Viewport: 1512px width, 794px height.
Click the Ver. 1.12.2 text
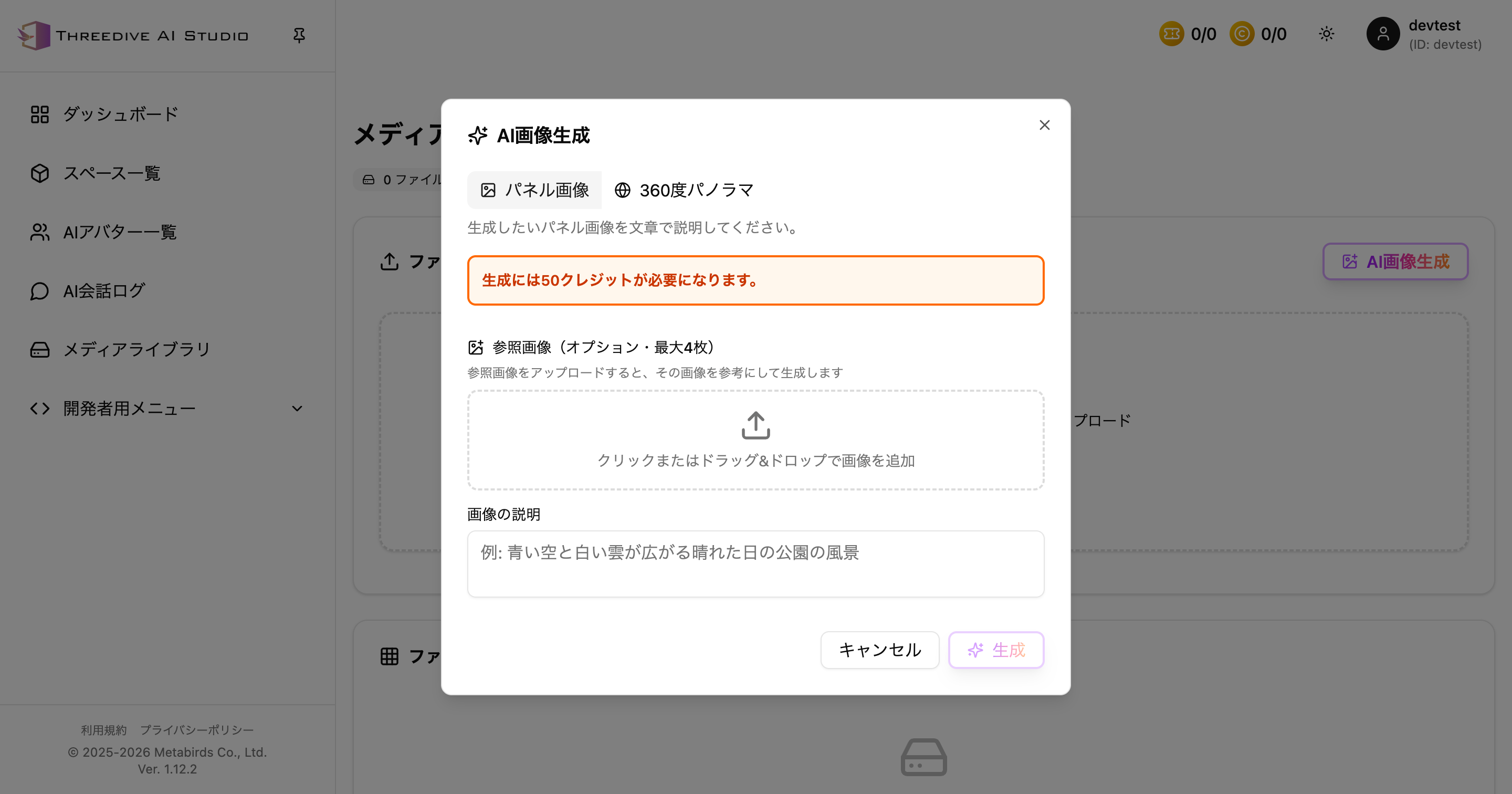pyautogui.click(x=167, y=769)
